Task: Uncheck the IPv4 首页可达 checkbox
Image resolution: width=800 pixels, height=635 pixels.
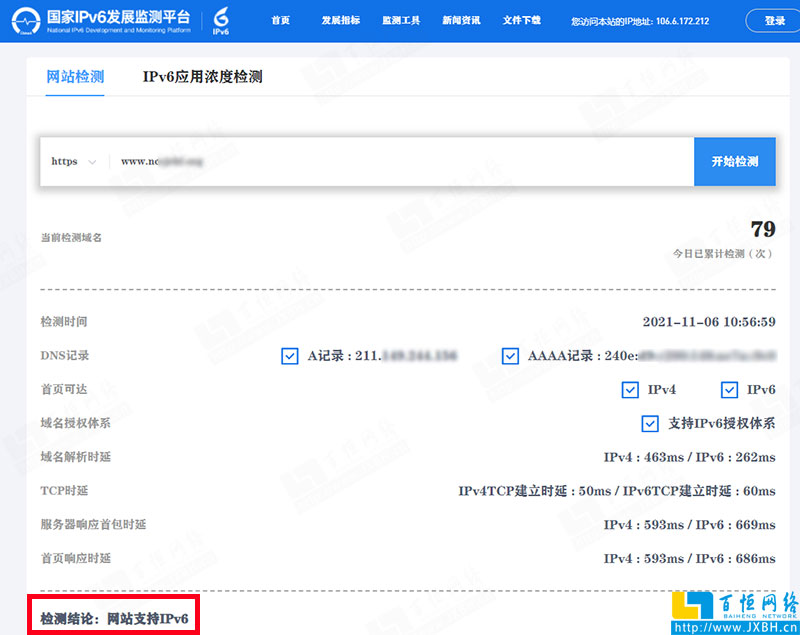Action: (x=631, y=390)
